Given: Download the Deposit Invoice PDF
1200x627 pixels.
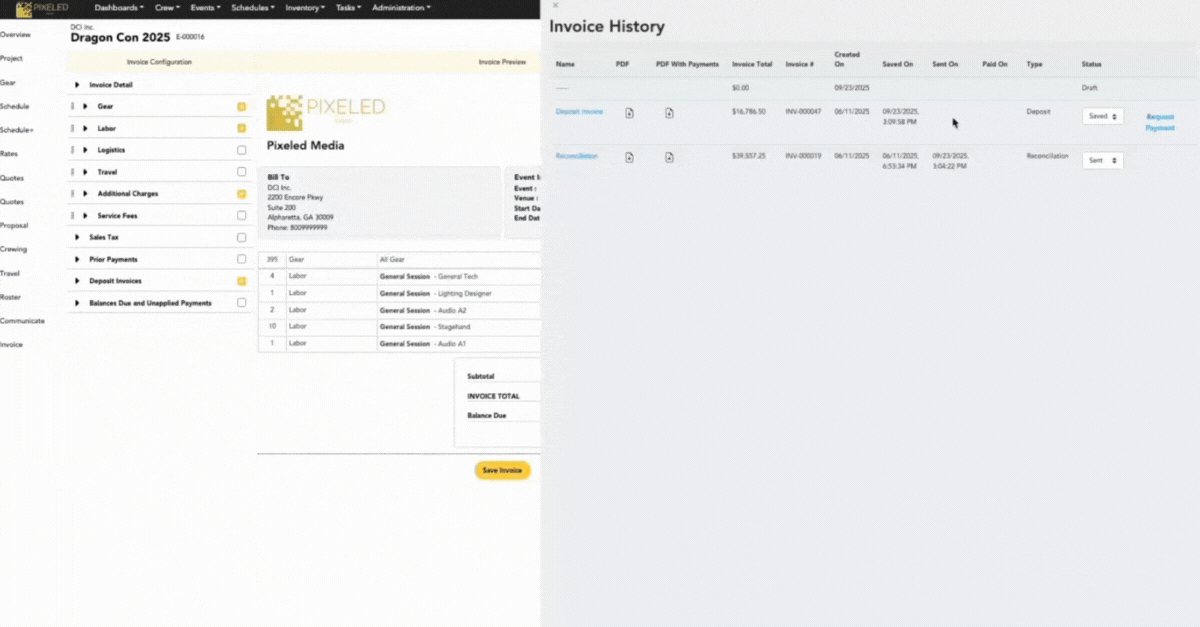Looking at the screenshot, I should [629, 113].
